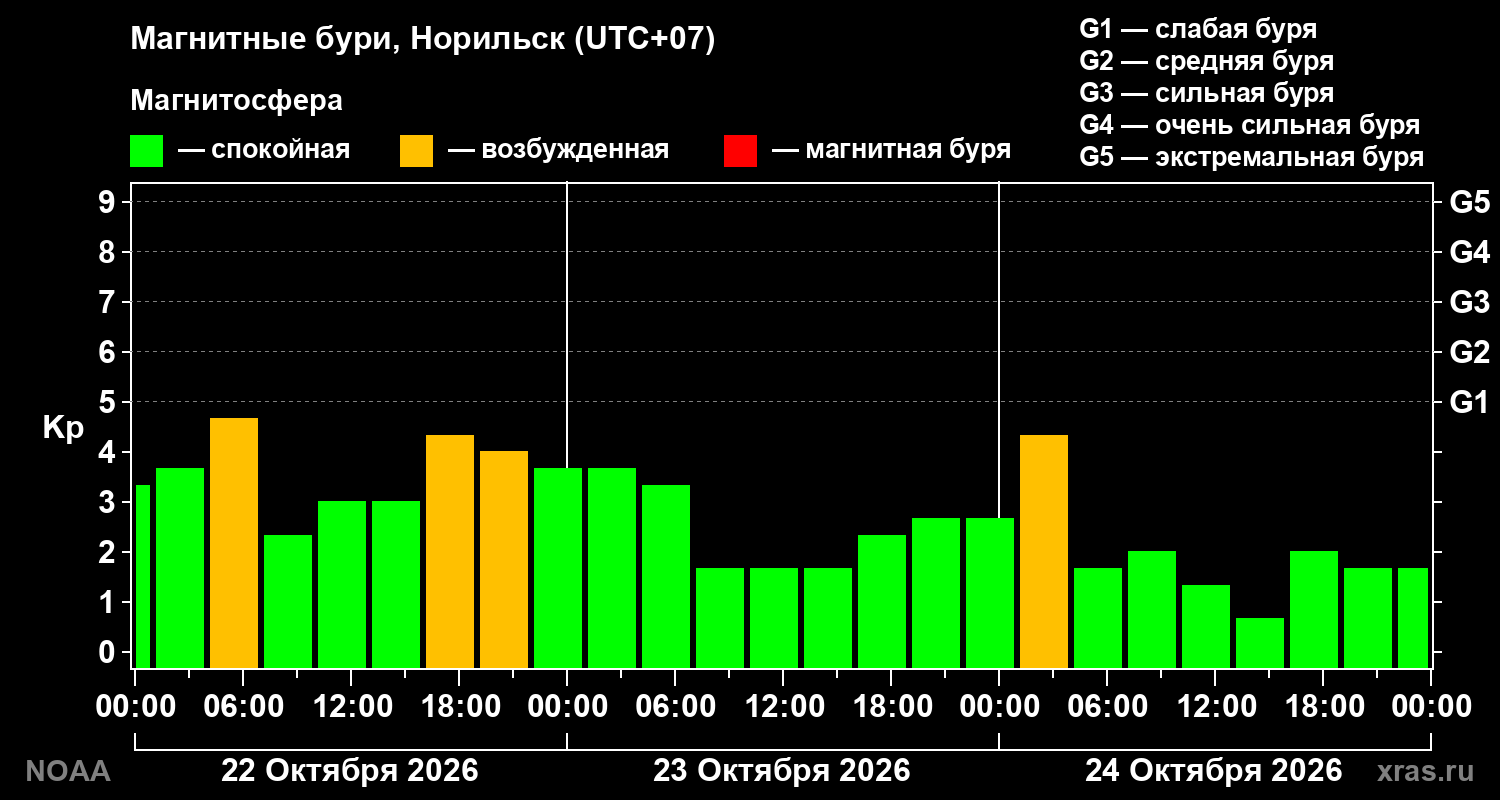Click the right-axis 'G1' storm level label
1500x800 pixels.
[x=1469, y=403]
